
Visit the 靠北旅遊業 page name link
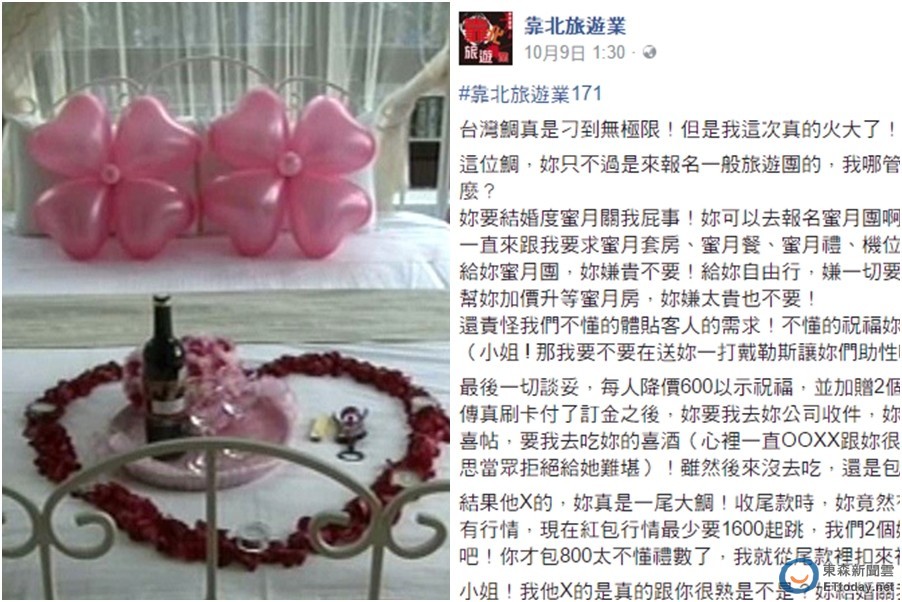point(574,26)
